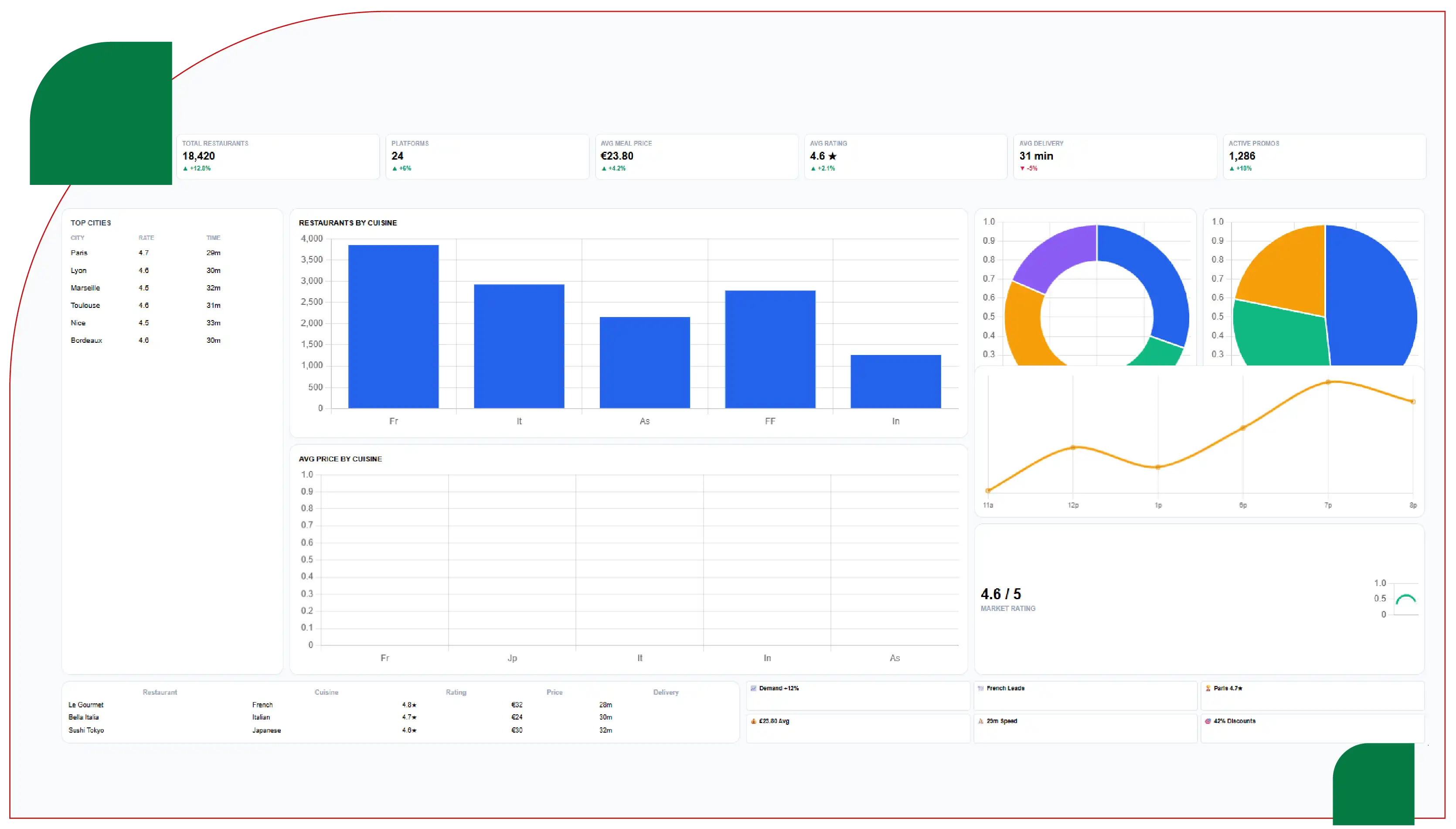
Task: Open the Active Promos 1,286 card
Action: [1324, 157]
